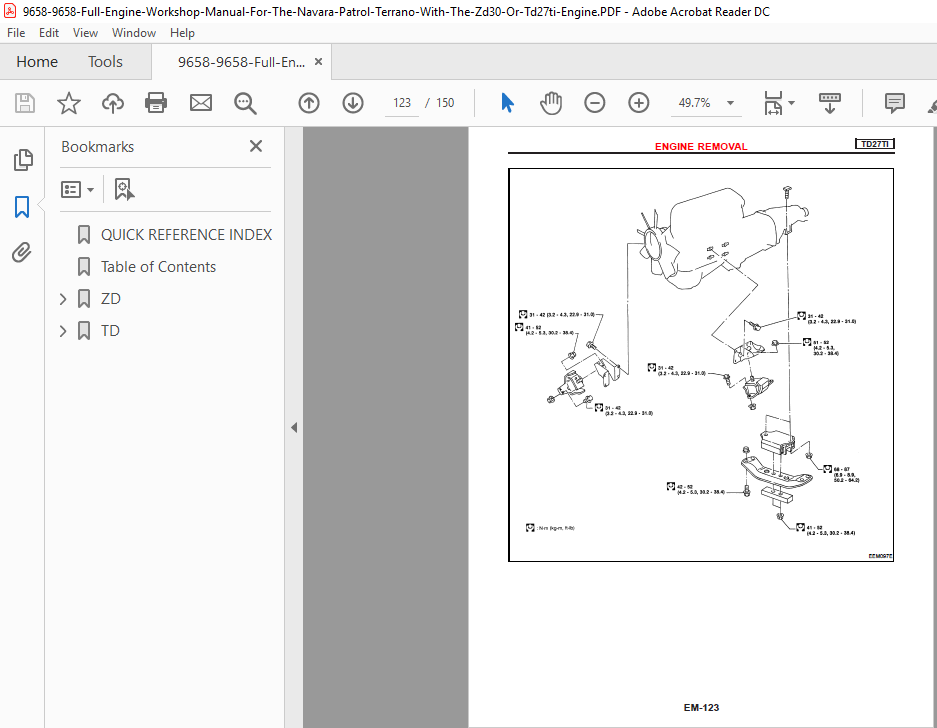Go to next page arrow
This screenshot has width=937, height=728.
click(x=353, y=103)
